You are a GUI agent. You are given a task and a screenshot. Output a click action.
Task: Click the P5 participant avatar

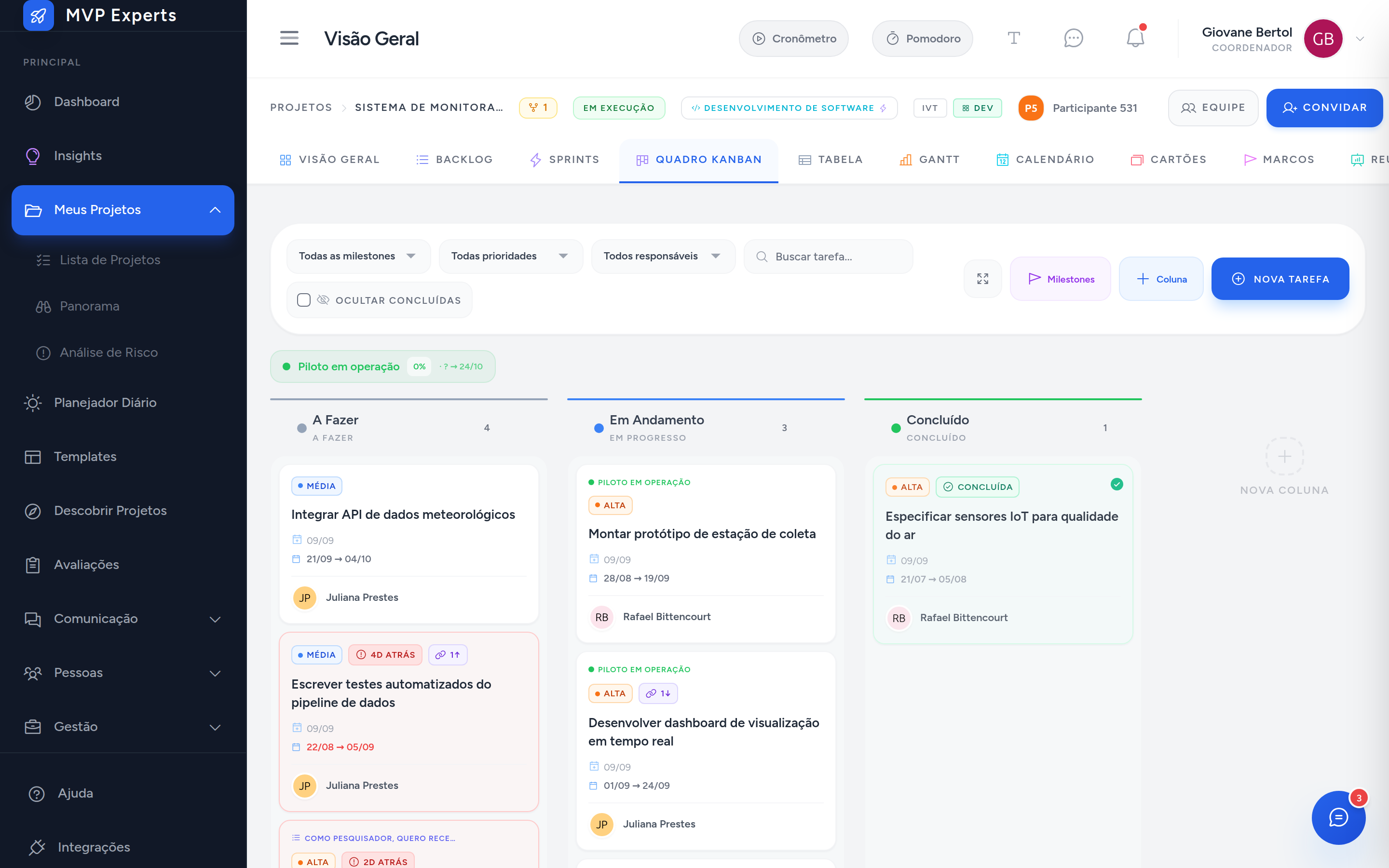pyautogui.click(x=1031, y=108)
